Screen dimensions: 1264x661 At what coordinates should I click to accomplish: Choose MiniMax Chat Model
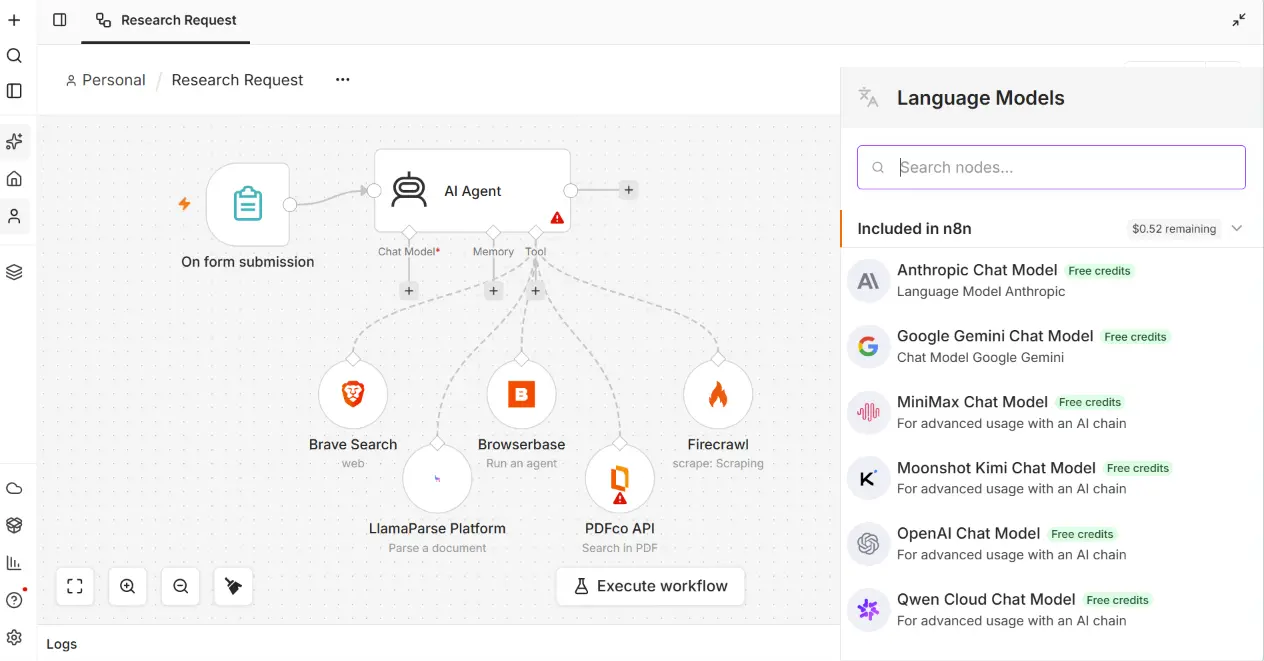point(1052,412)
